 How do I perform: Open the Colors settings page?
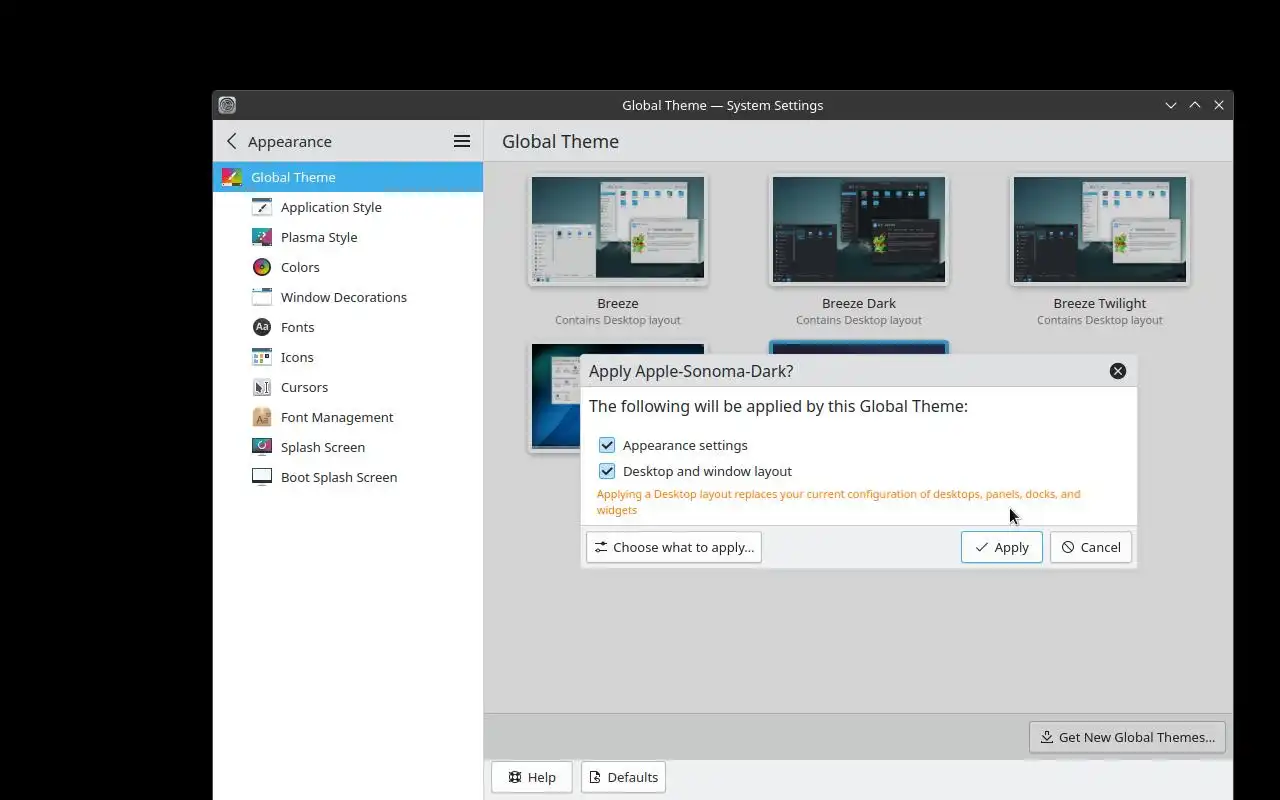click(348, 267)
